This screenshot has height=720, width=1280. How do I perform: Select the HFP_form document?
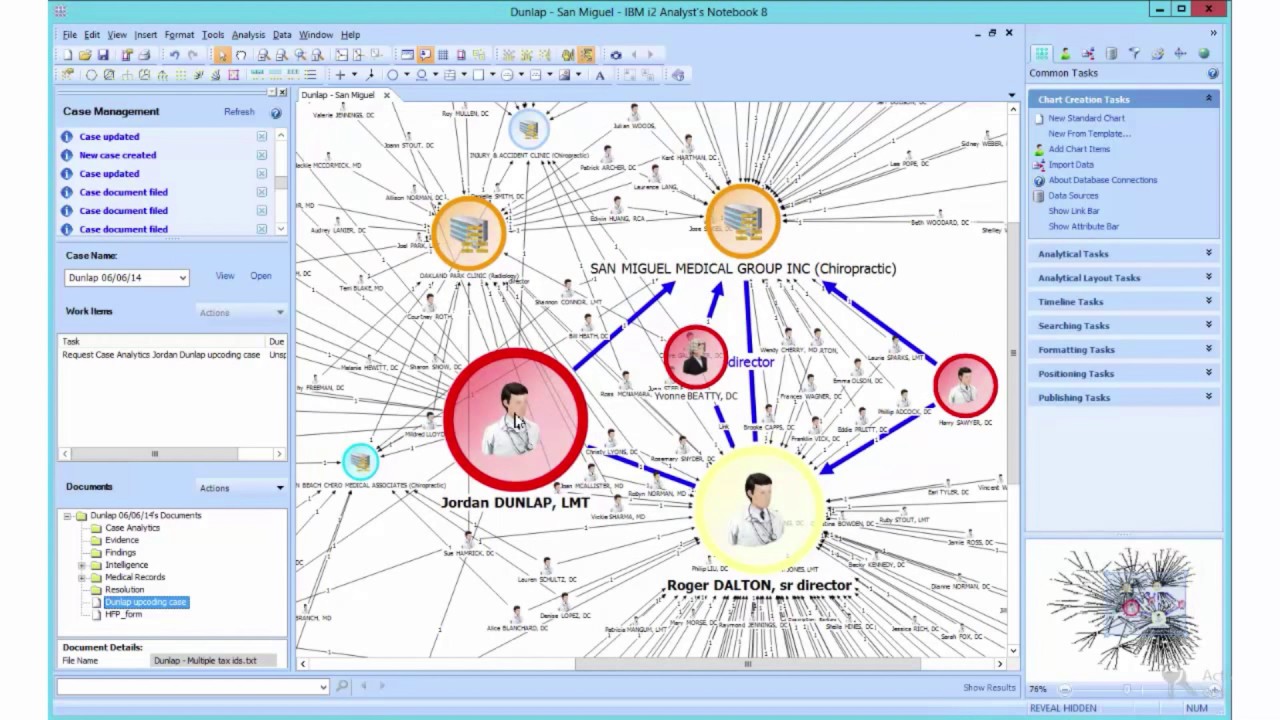[x=124, y=614]
